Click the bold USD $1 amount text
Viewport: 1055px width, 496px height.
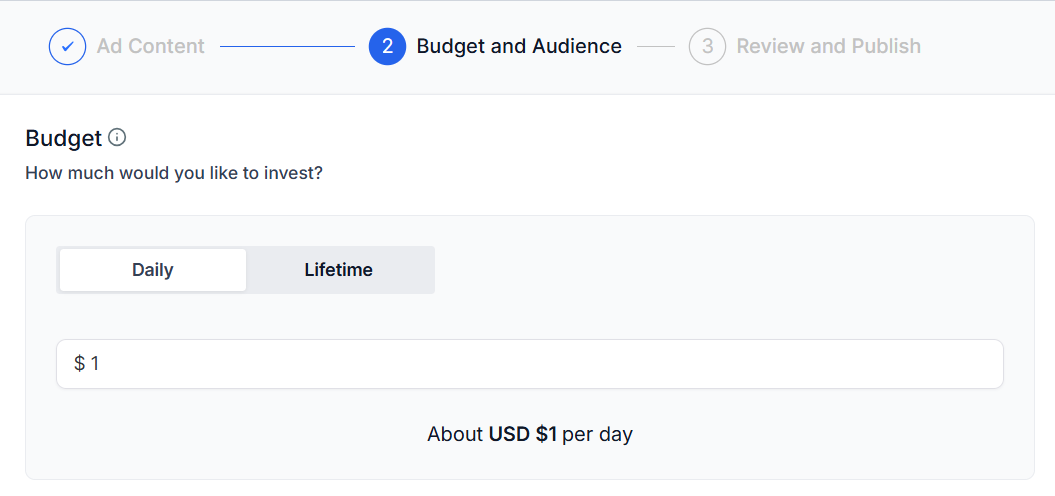pyautogui.click(x=523, y=435)
